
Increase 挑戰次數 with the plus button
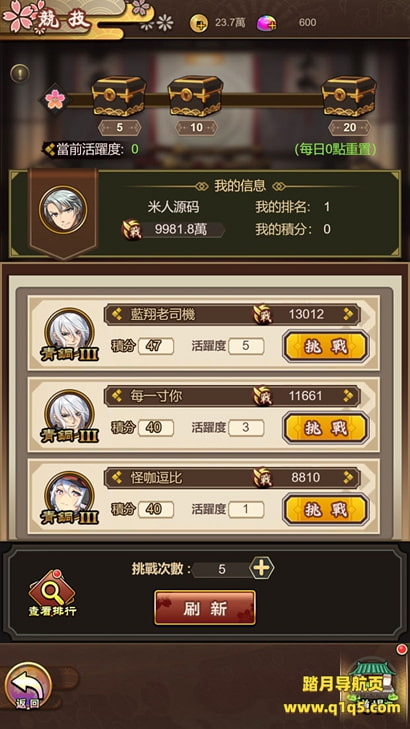pos(261,568)
